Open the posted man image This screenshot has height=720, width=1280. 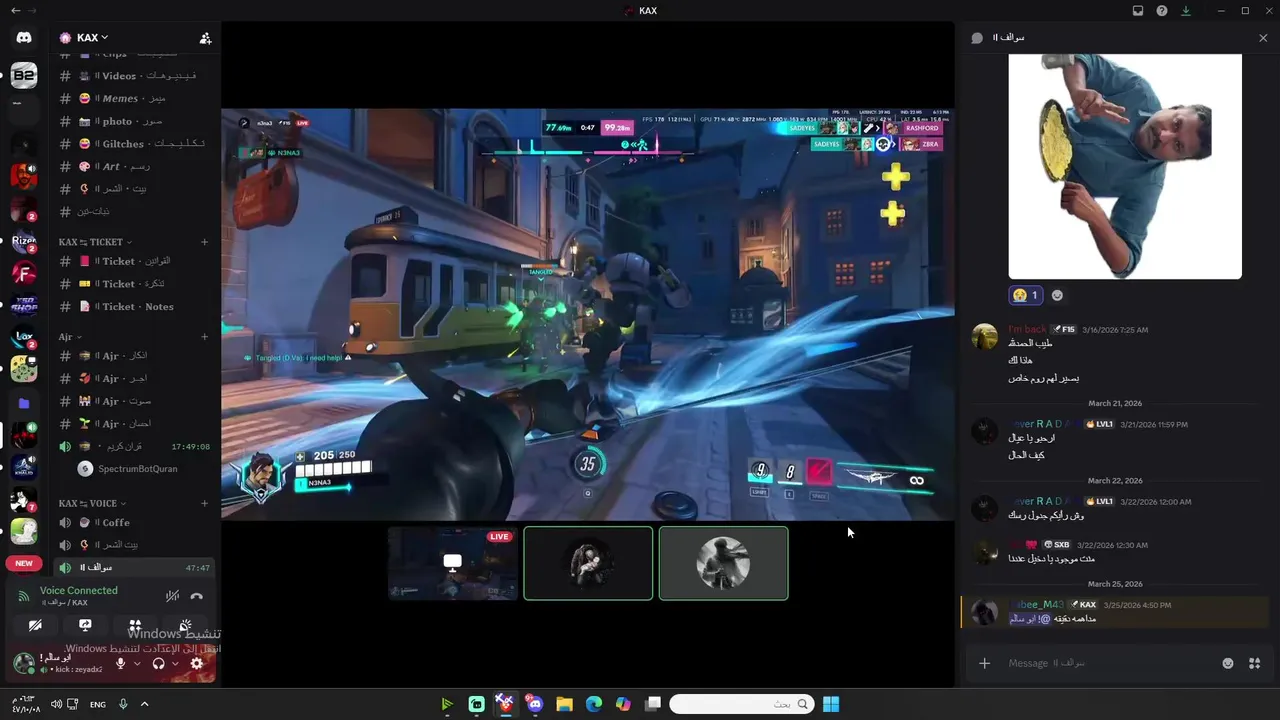pyautogui.click(x=1125, y=166)
